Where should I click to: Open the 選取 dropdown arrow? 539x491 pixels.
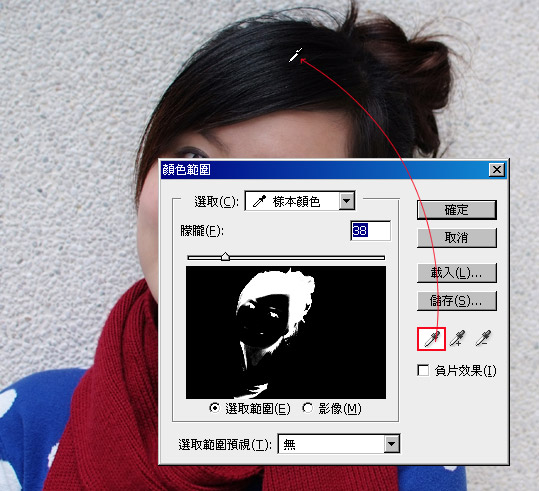347,201
